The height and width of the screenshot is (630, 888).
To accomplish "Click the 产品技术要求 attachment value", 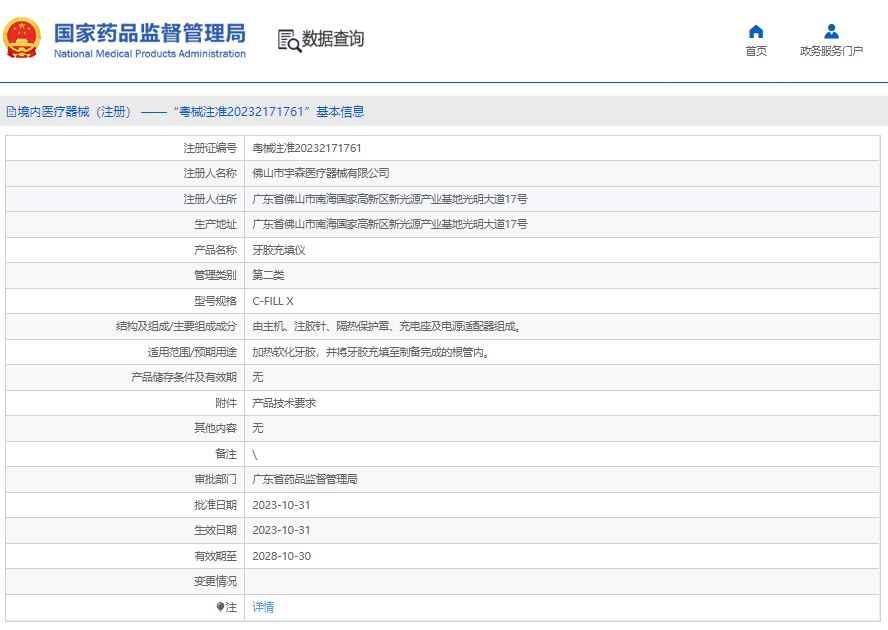I will coord(284,403).
